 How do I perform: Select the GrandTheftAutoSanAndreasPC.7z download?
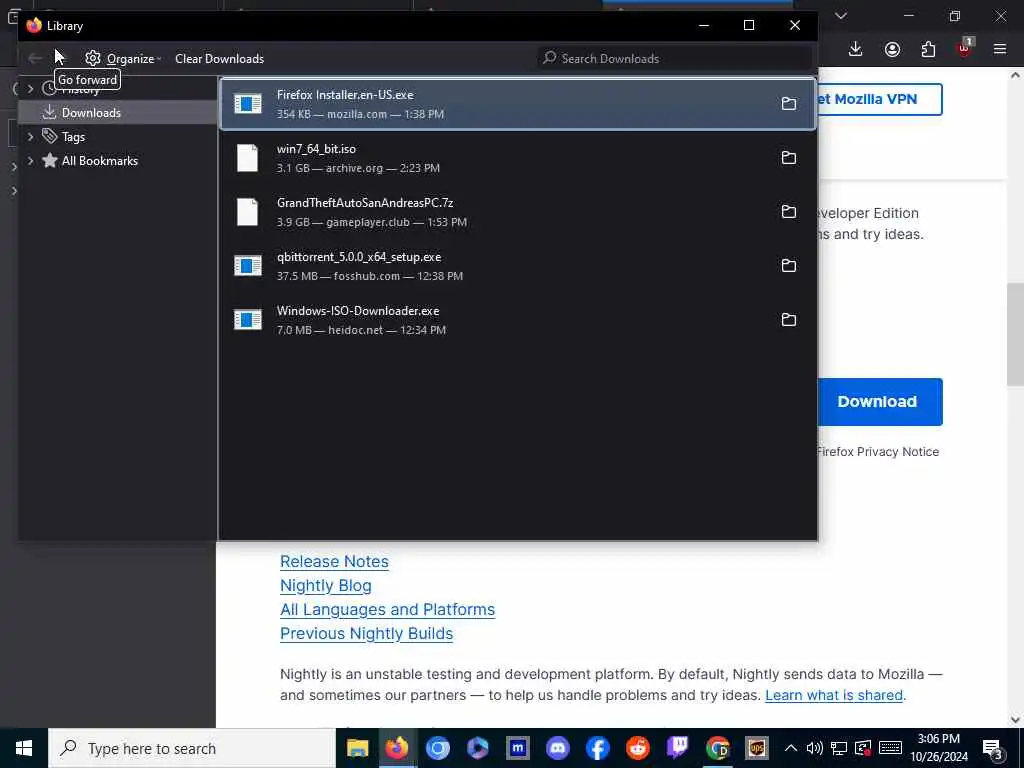coord(517,212)
